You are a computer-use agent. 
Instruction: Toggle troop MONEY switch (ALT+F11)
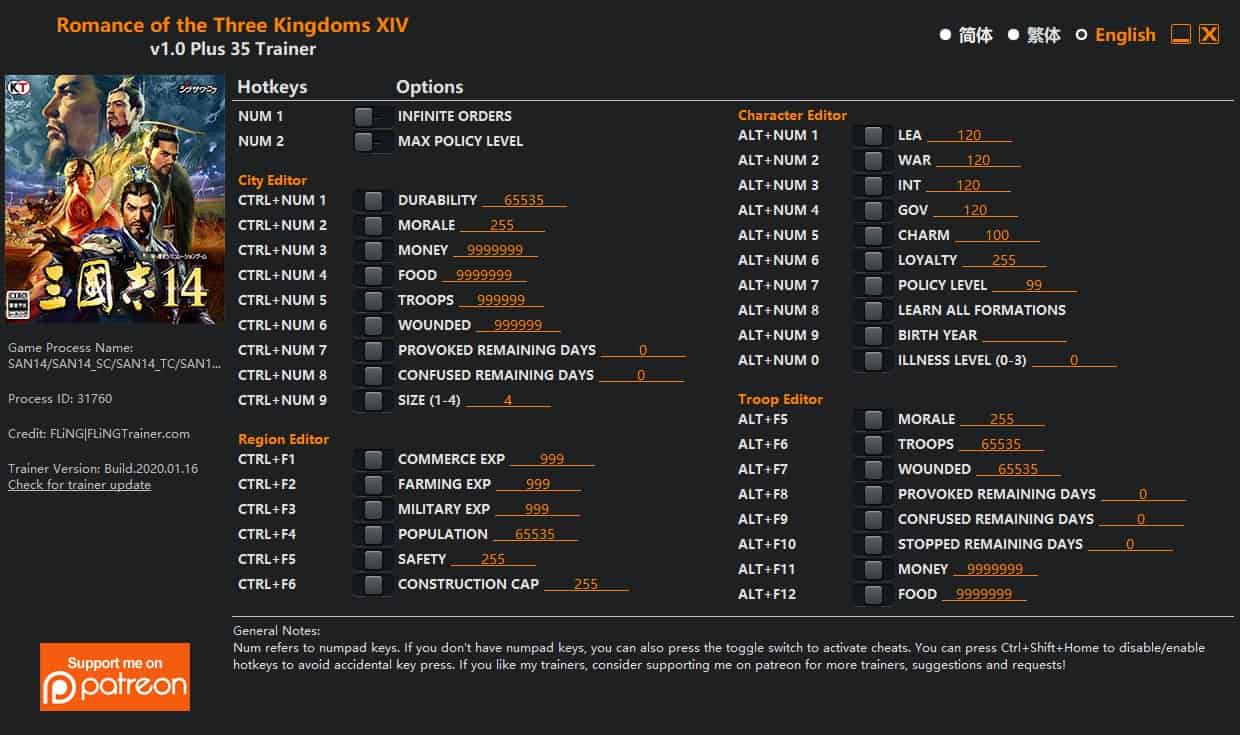tap(873, 569)
